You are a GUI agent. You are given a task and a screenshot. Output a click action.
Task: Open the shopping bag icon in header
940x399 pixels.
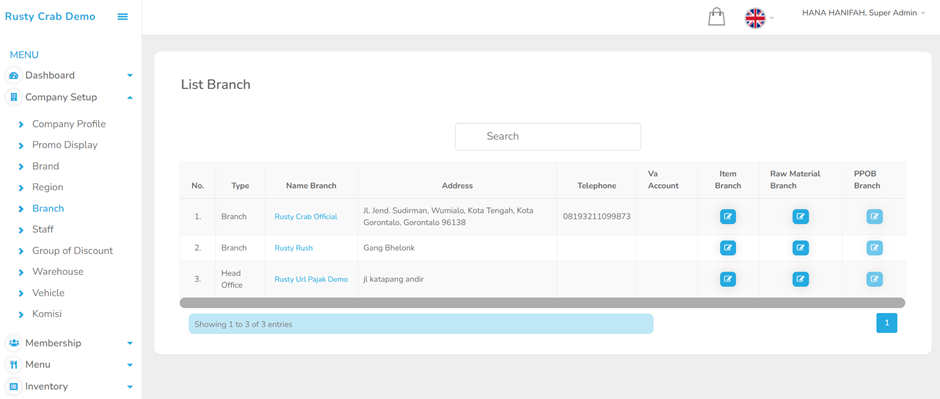pyautogui.click(x=716, y=17)
